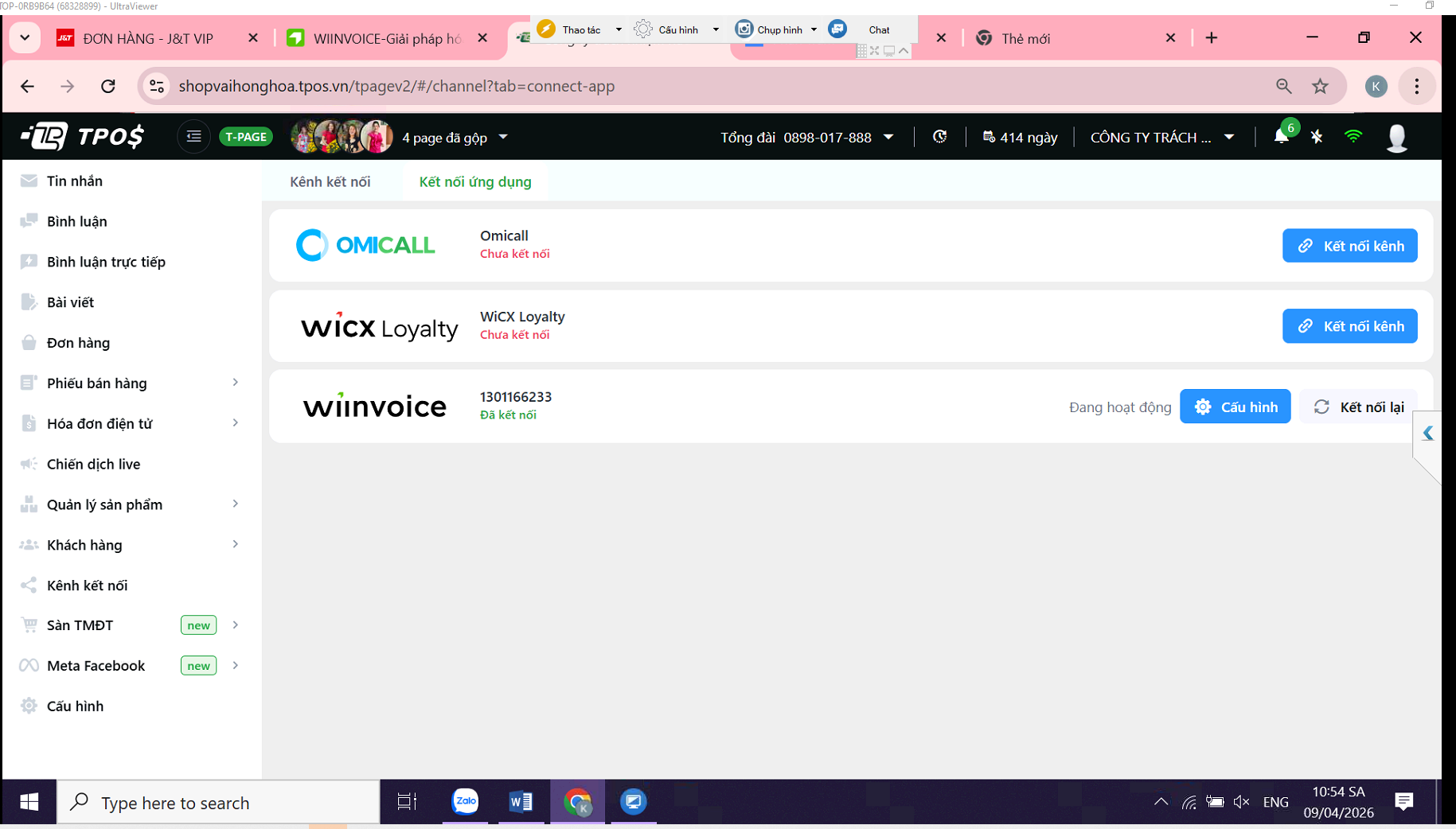Click the notification bell icon
The height and width of the screenshot is (829, 1456).
tap(1281, 137)
